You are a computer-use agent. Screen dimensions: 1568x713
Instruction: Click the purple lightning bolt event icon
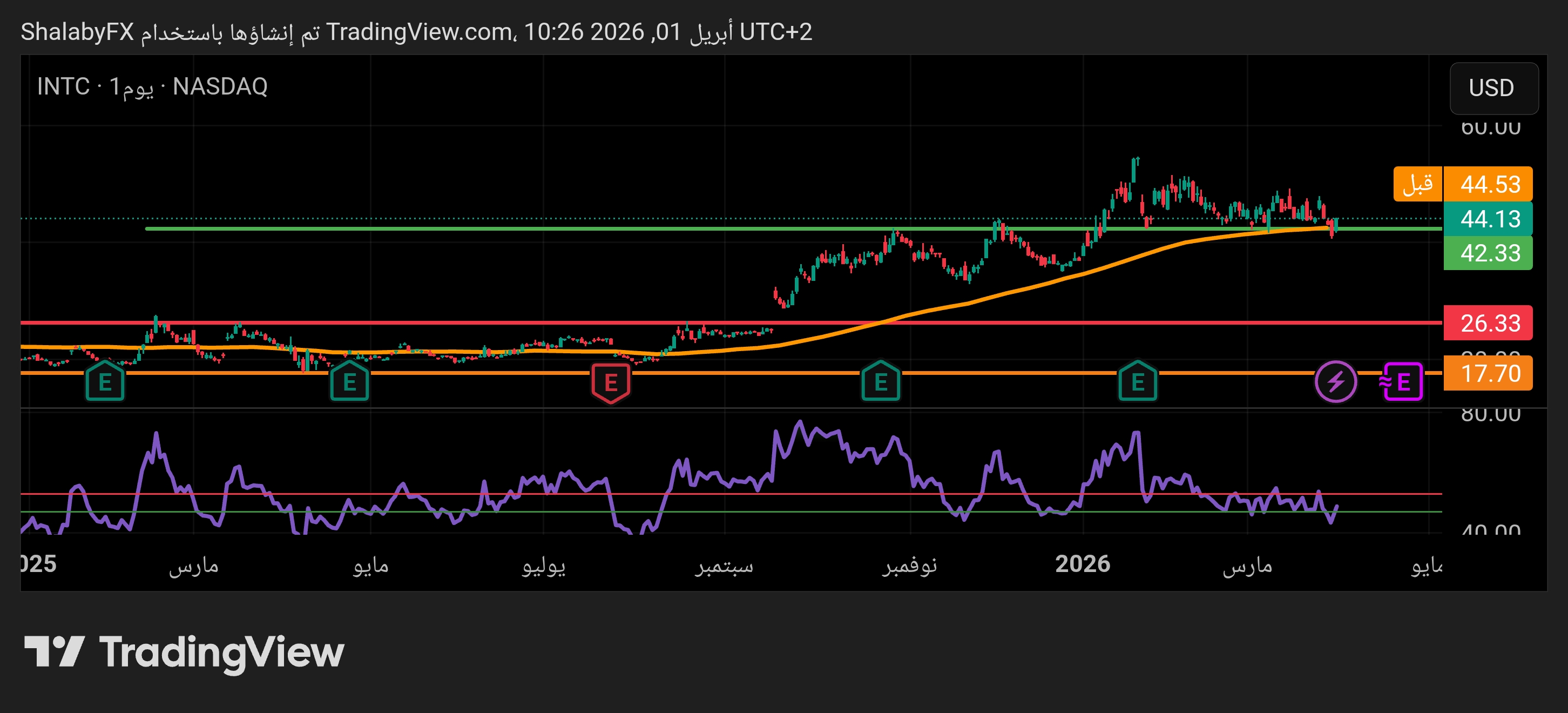(1335, 382)
